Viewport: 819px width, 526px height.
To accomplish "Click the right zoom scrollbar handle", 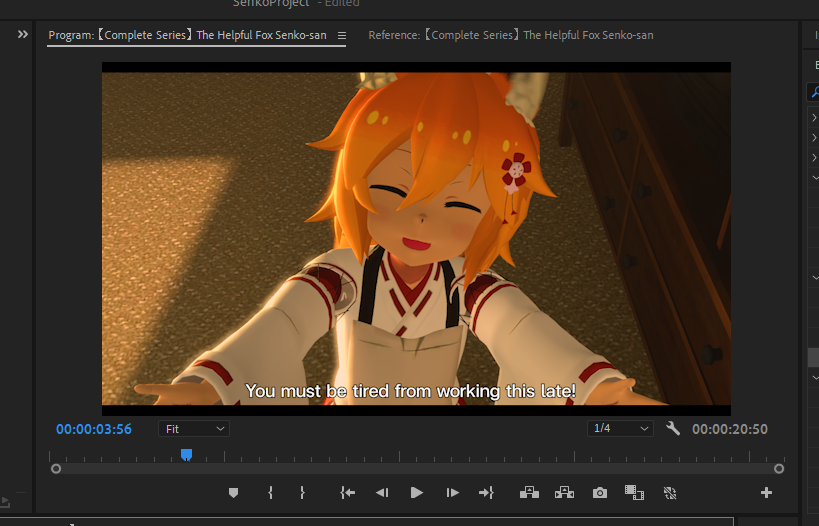I will click(779, 469).
